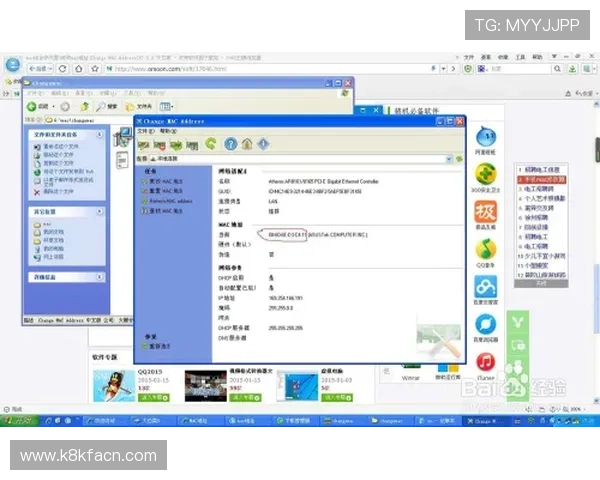Click the fourth MAC task link in sidebar

coord(162,211)
